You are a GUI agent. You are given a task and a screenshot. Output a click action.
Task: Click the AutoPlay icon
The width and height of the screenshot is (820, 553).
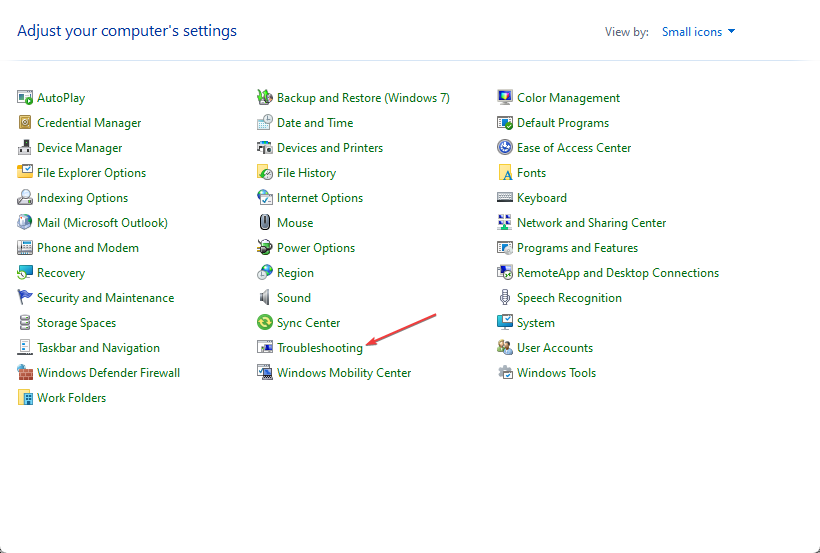[x=25, y=97]
